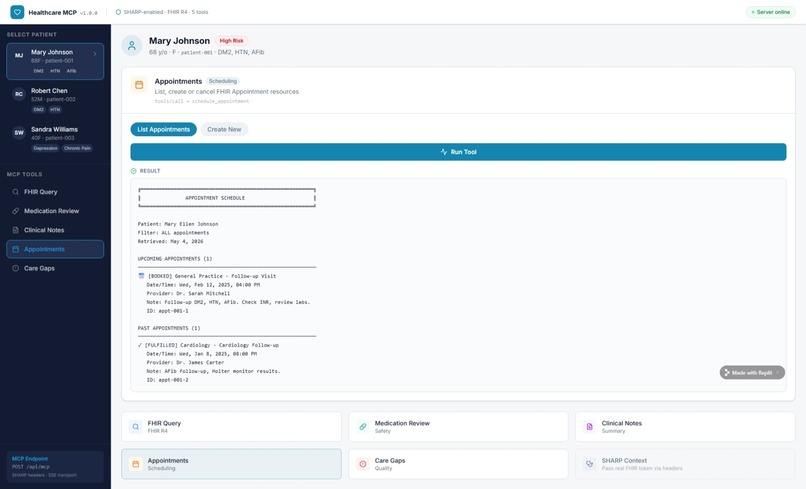Select patient Sandra Williams
This screenshot has height=489, width=806.
click(55, 138)
